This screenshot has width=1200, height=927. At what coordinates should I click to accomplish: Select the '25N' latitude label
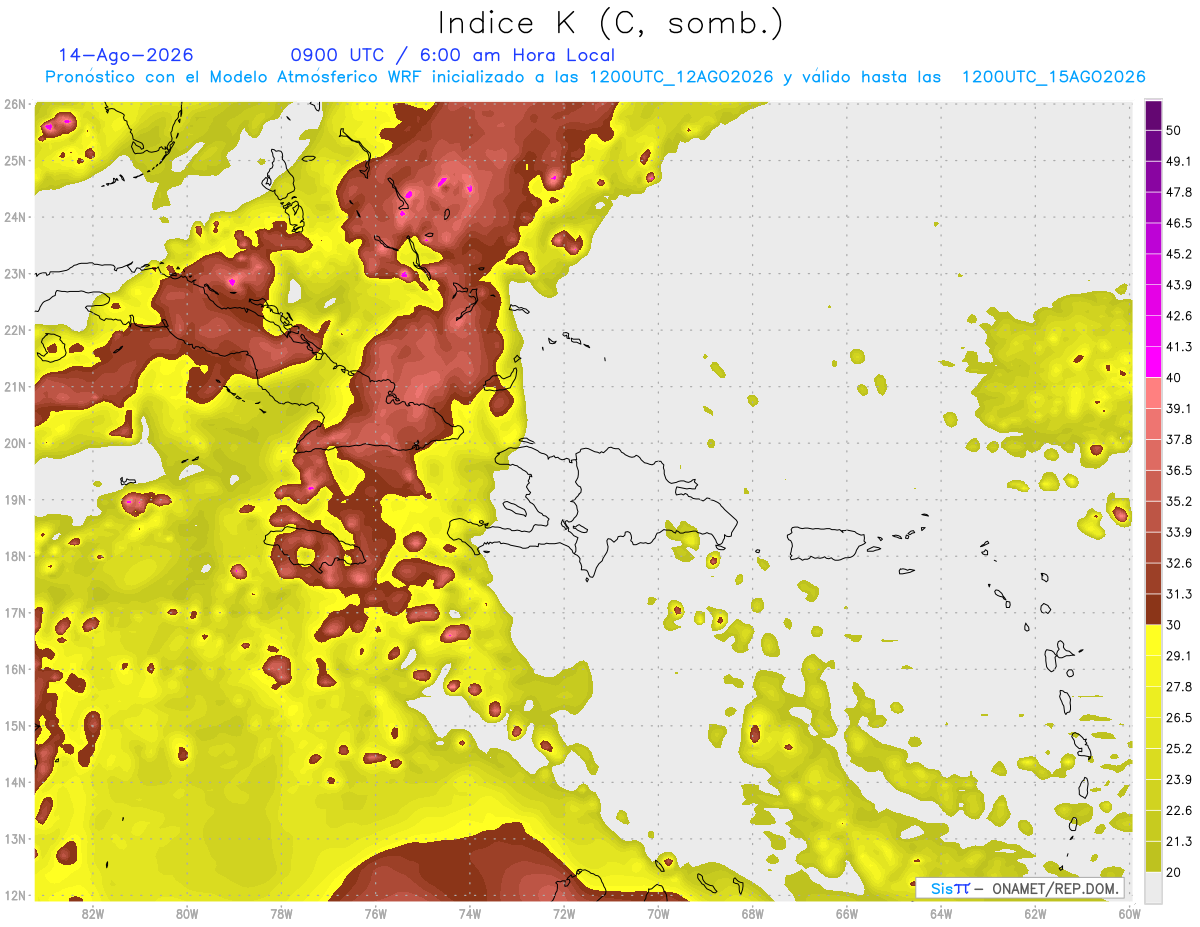pos(15,161)
